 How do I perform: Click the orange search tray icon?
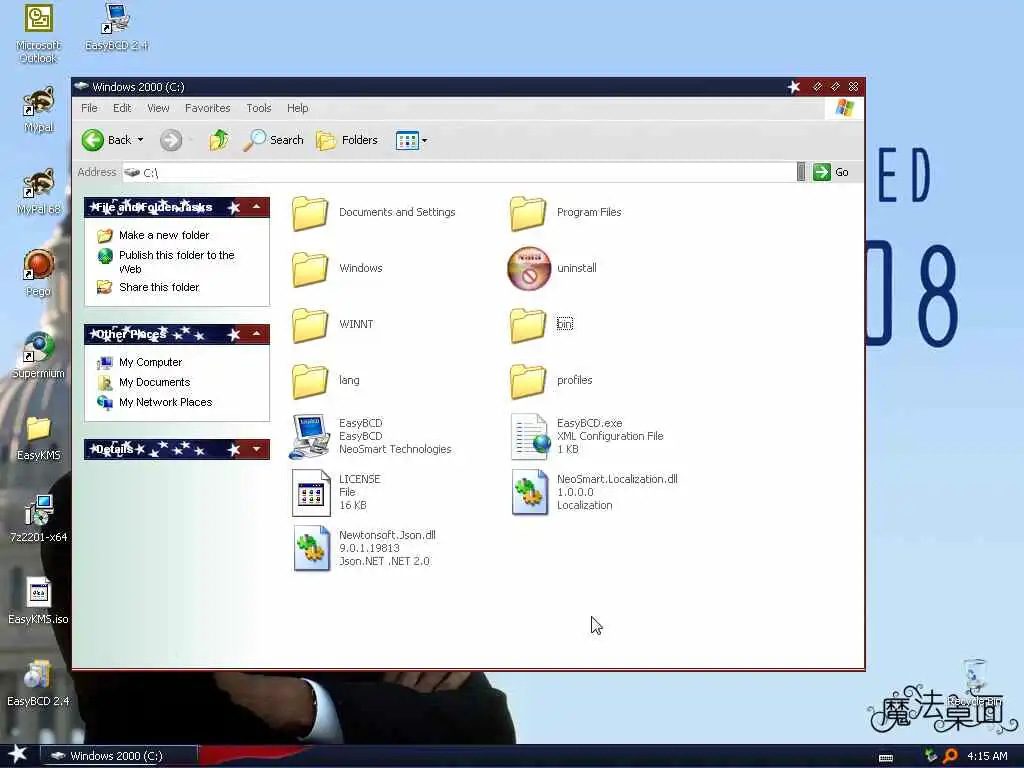(951, 756)
